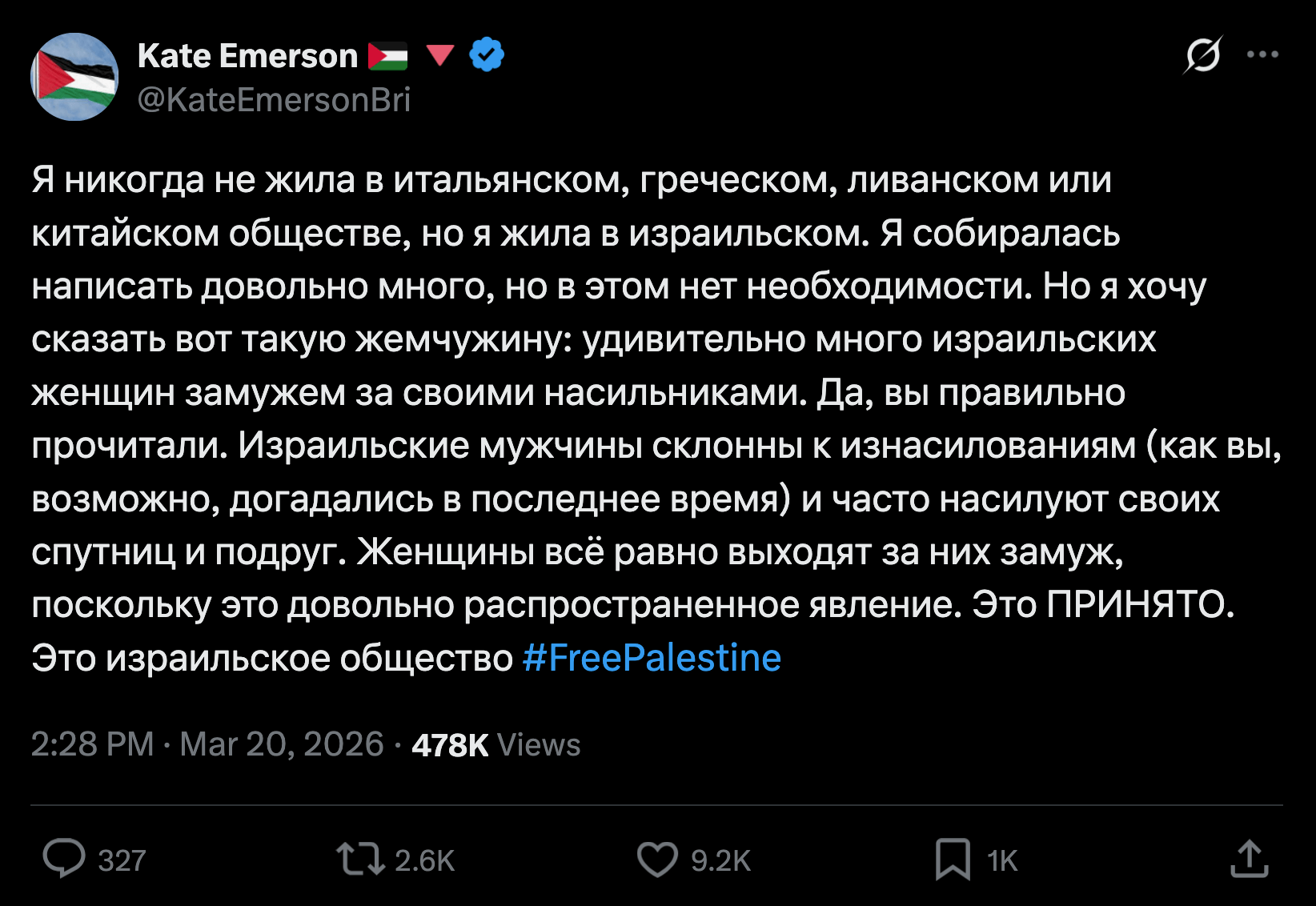This screenshot has width=1316, height=906.
Task: Bookmark the post with the bookmark icon
Action: pos(953,860)
